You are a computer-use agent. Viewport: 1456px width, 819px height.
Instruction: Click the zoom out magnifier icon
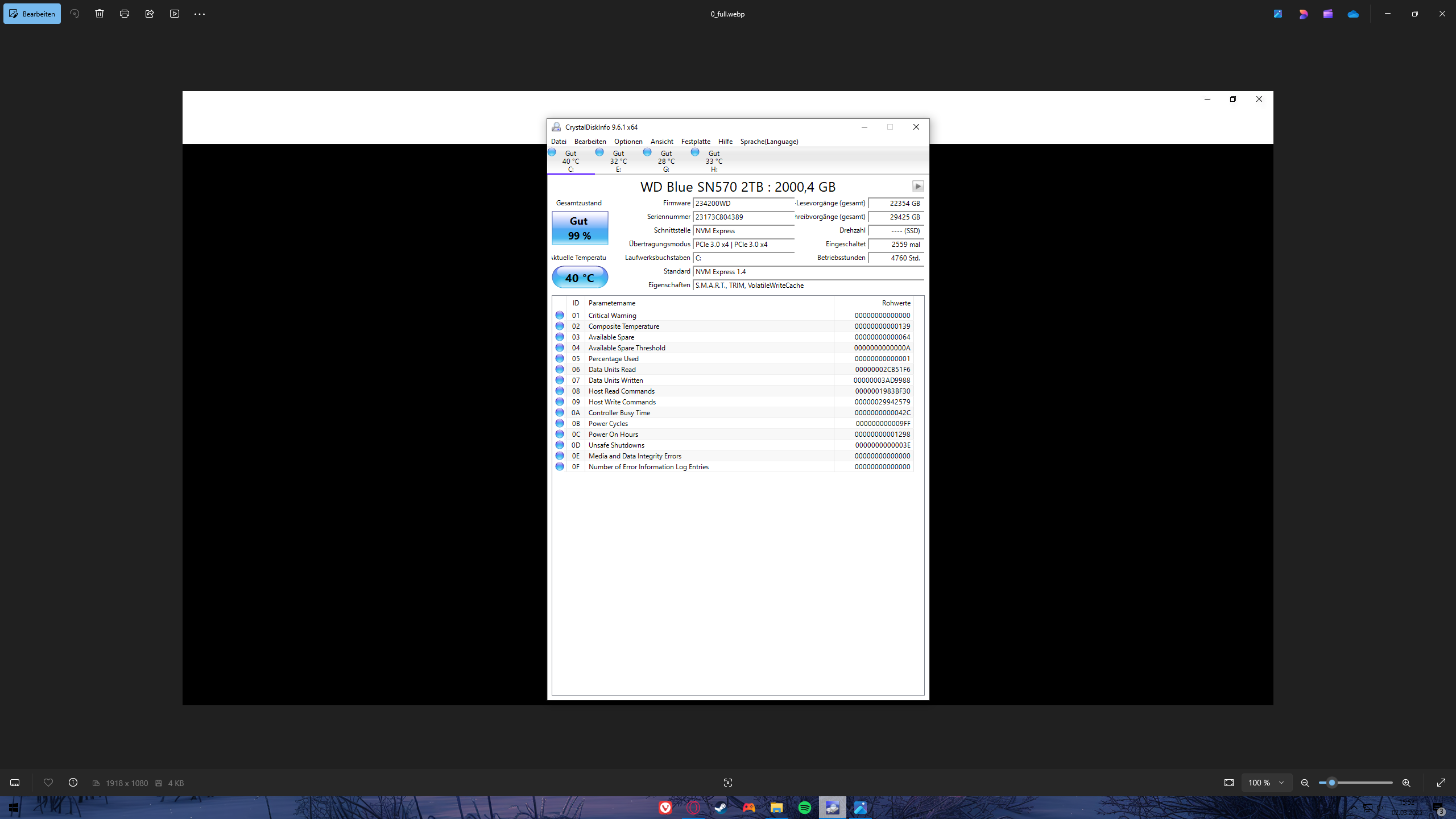coord(1305,783)
